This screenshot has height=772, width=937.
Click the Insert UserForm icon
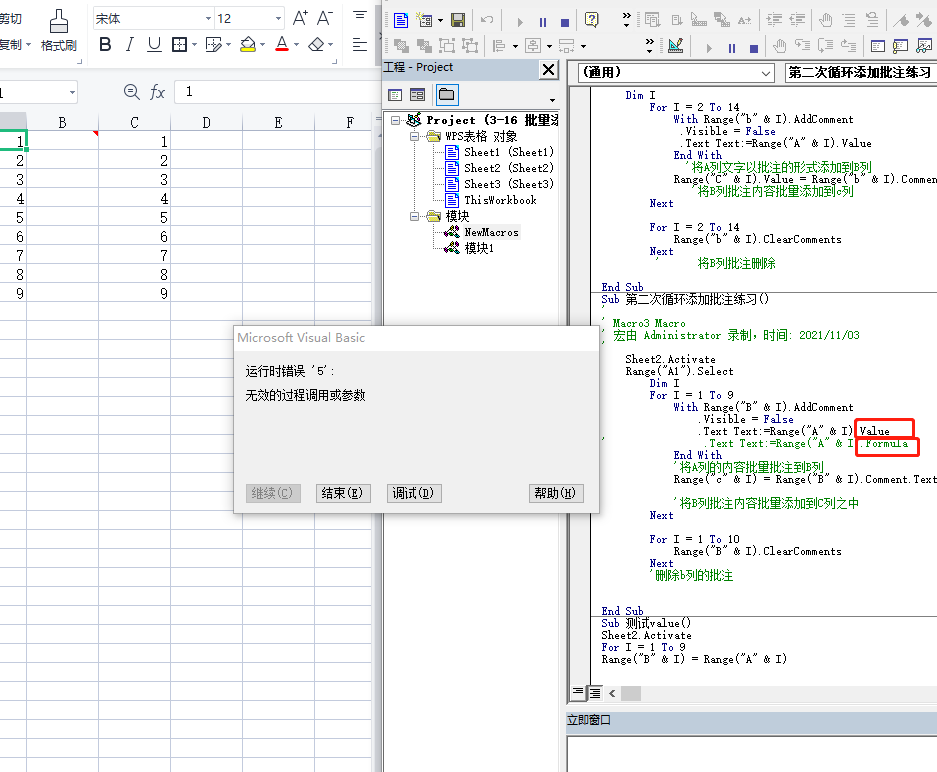tap(424, 20)
